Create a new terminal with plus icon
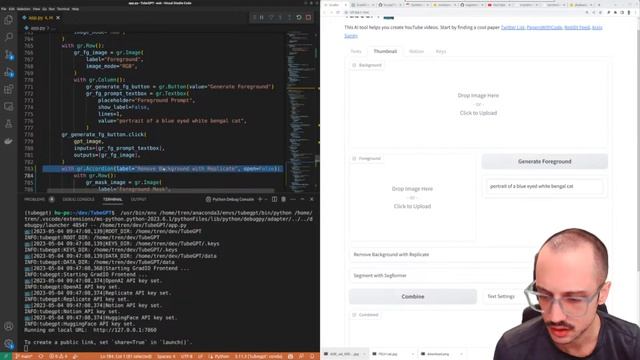640x360 pixels. tap(260, 199)
